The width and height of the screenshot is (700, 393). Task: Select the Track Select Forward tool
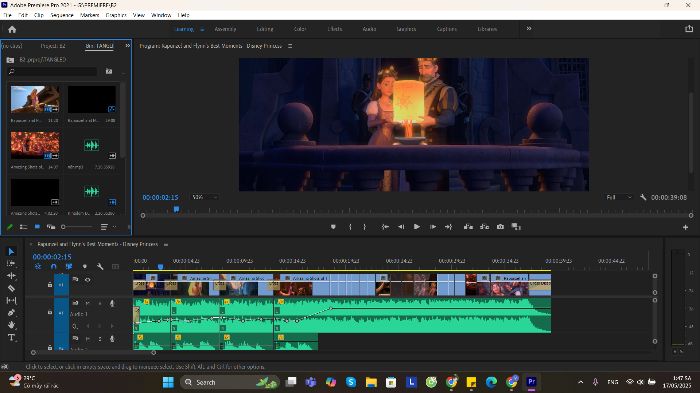pos(11,263)
